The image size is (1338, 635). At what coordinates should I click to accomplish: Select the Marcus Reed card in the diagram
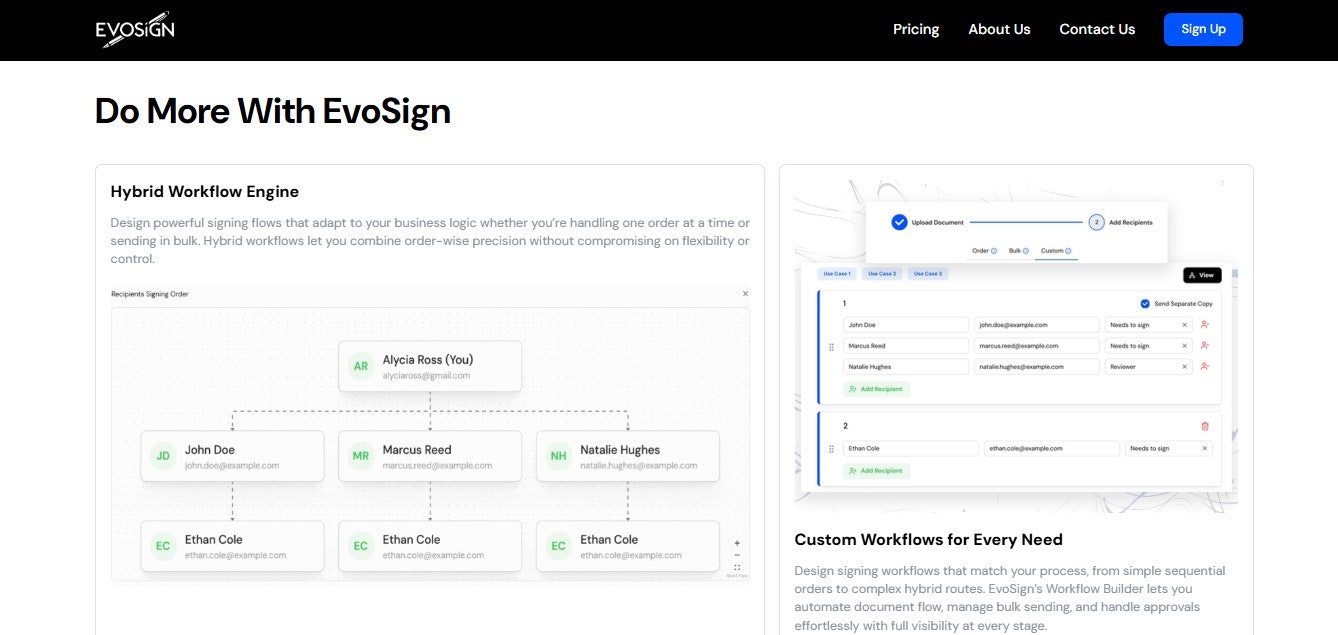pos(430,456)
